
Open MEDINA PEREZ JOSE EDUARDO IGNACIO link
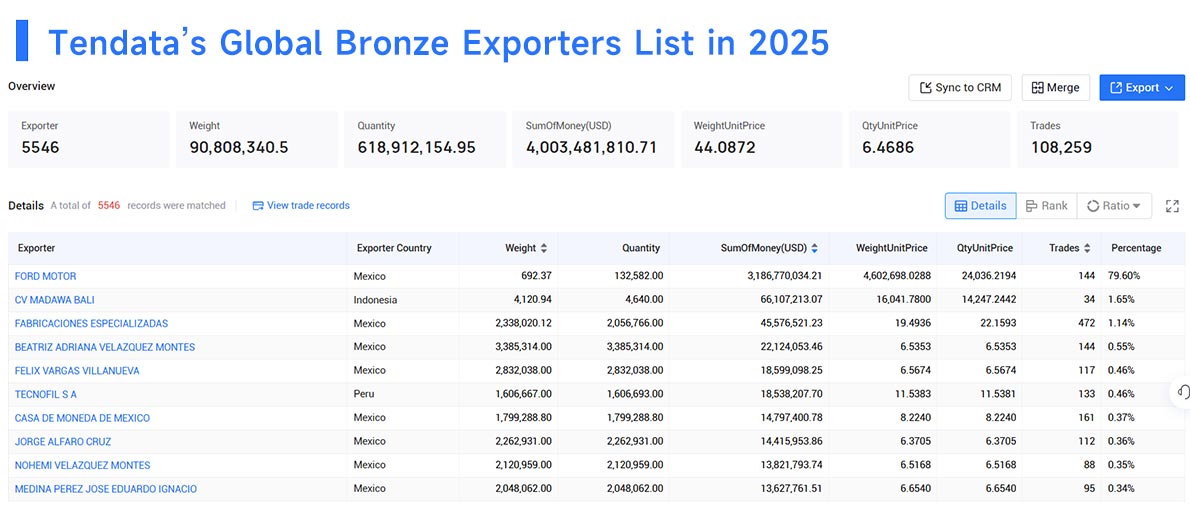(x=105, y=489)
